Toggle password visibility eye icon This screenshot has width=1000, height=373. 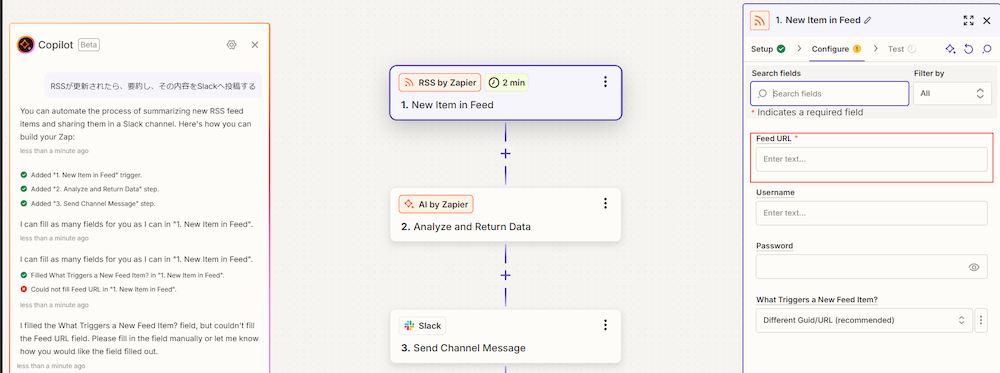coord(974,267)
